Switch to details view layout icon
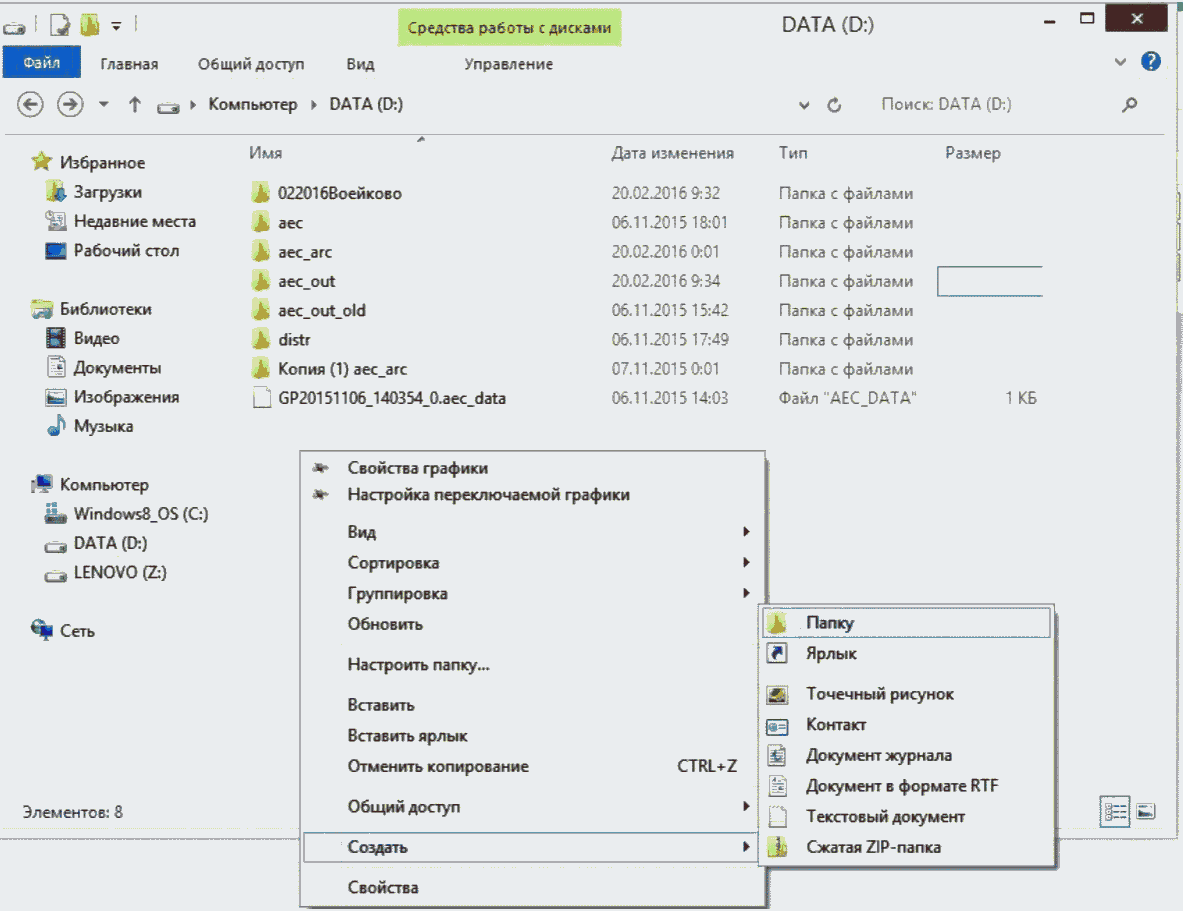Screen dimensions: 1183x911 (1114, 812)
